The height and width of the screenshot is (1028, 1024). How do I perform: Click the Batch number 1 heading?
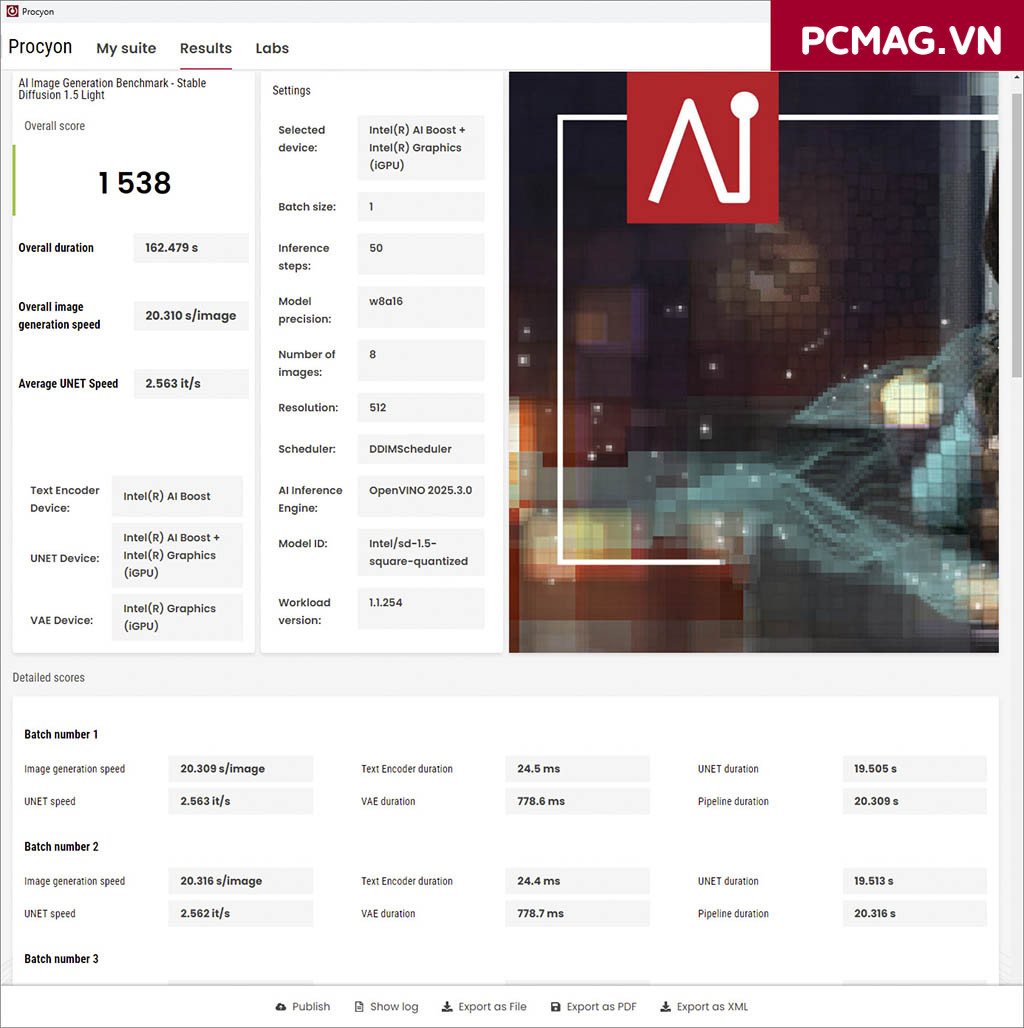[x=61, y=735]
